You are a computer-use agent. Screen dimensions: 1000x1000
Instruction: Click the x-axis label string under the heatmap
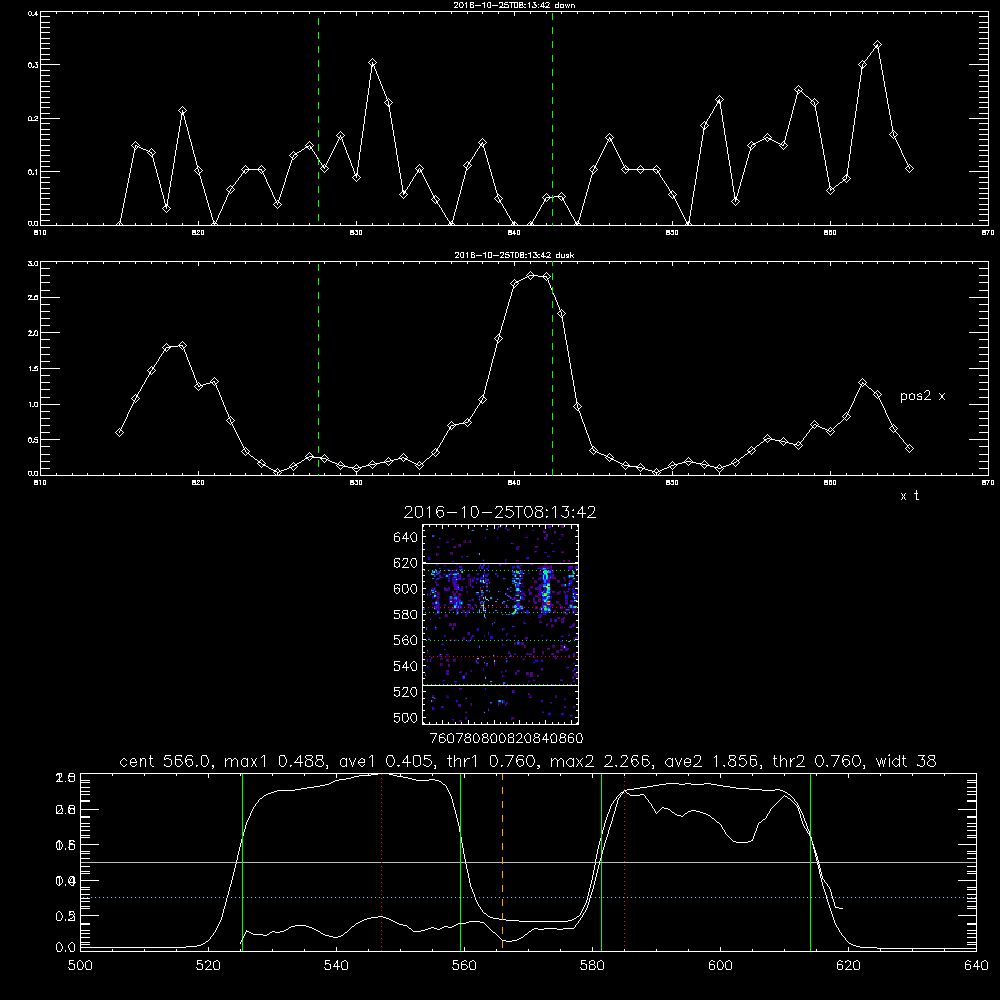[507, 738]
